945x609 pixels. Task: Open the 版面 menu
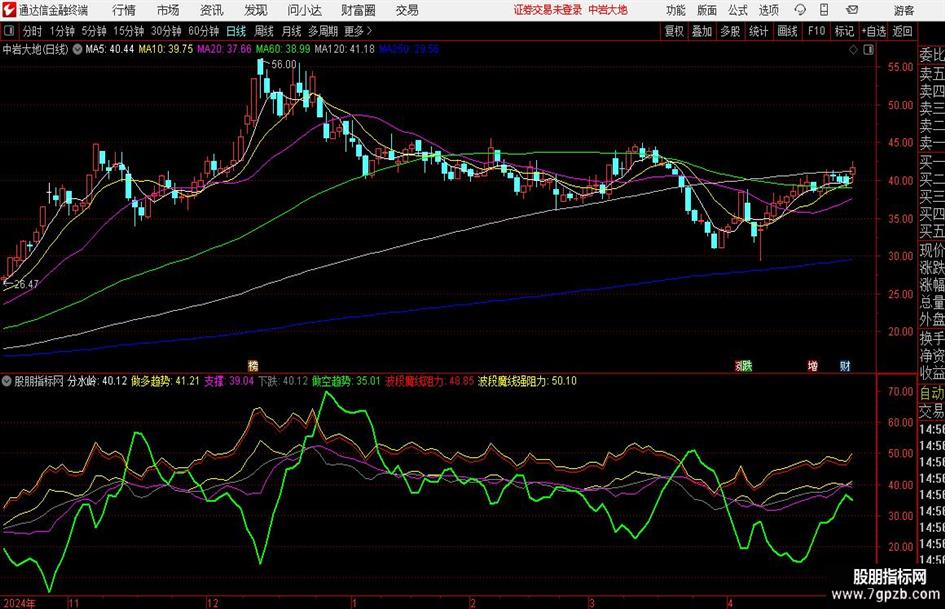(x=707, y=10)
